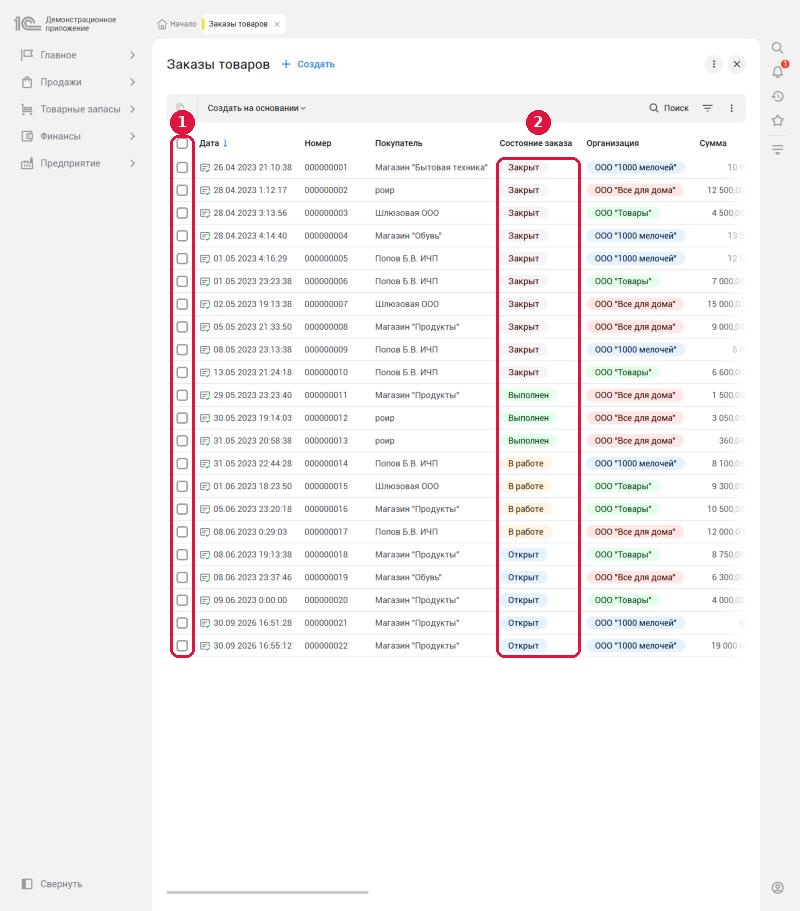Sort by the Покупатель column header
Screen dimensions: 800x911
[399, 143]
